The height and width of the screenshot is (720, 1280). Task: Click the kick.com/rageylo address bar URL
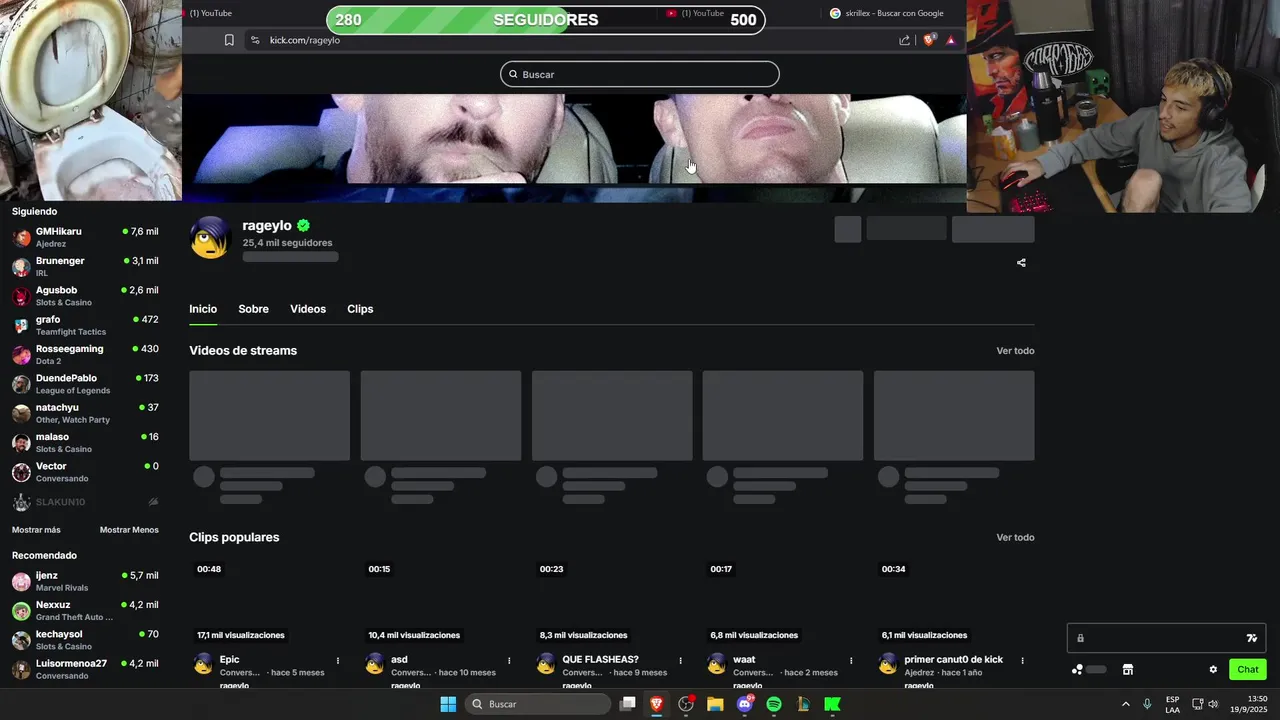[305, 40]
